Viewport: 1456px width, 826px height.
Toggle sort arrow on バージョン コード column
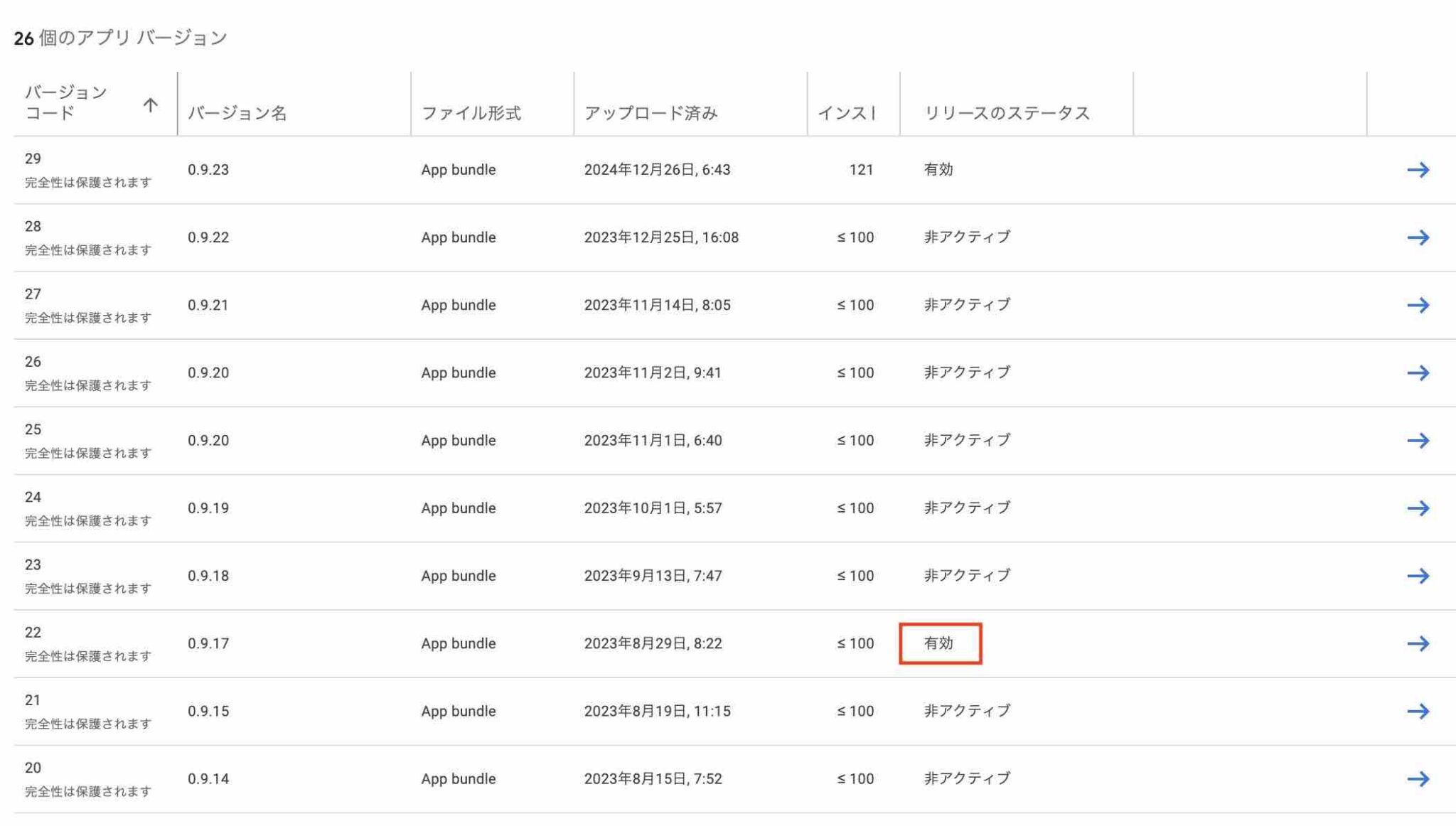(150, 105)
